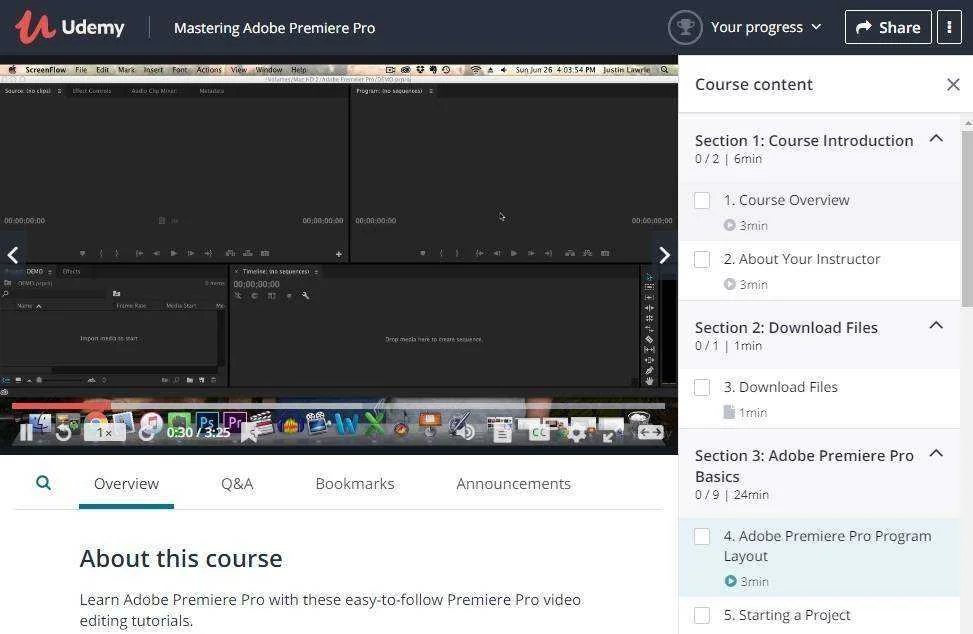Tick the 3. Download Files checkbox
The width and height of the screenshot is (973, 634).
(702, 388)
